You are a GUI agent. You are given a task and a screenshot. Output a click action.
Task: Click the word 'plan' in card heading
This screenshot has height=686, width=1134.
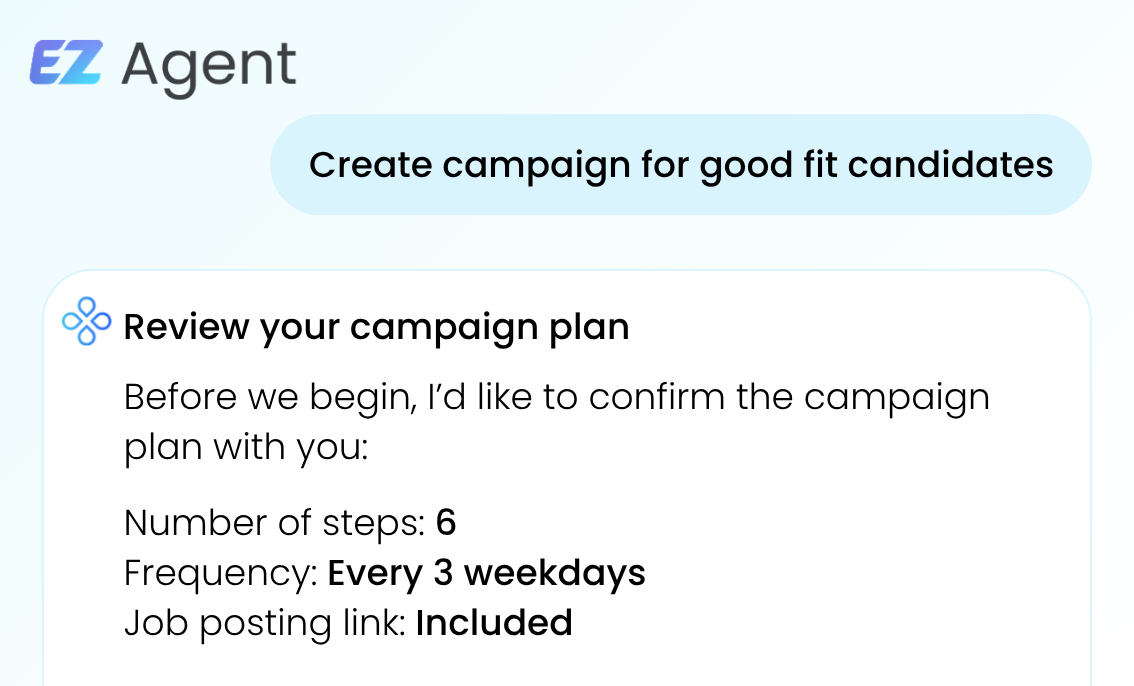(x=589, y=328)
